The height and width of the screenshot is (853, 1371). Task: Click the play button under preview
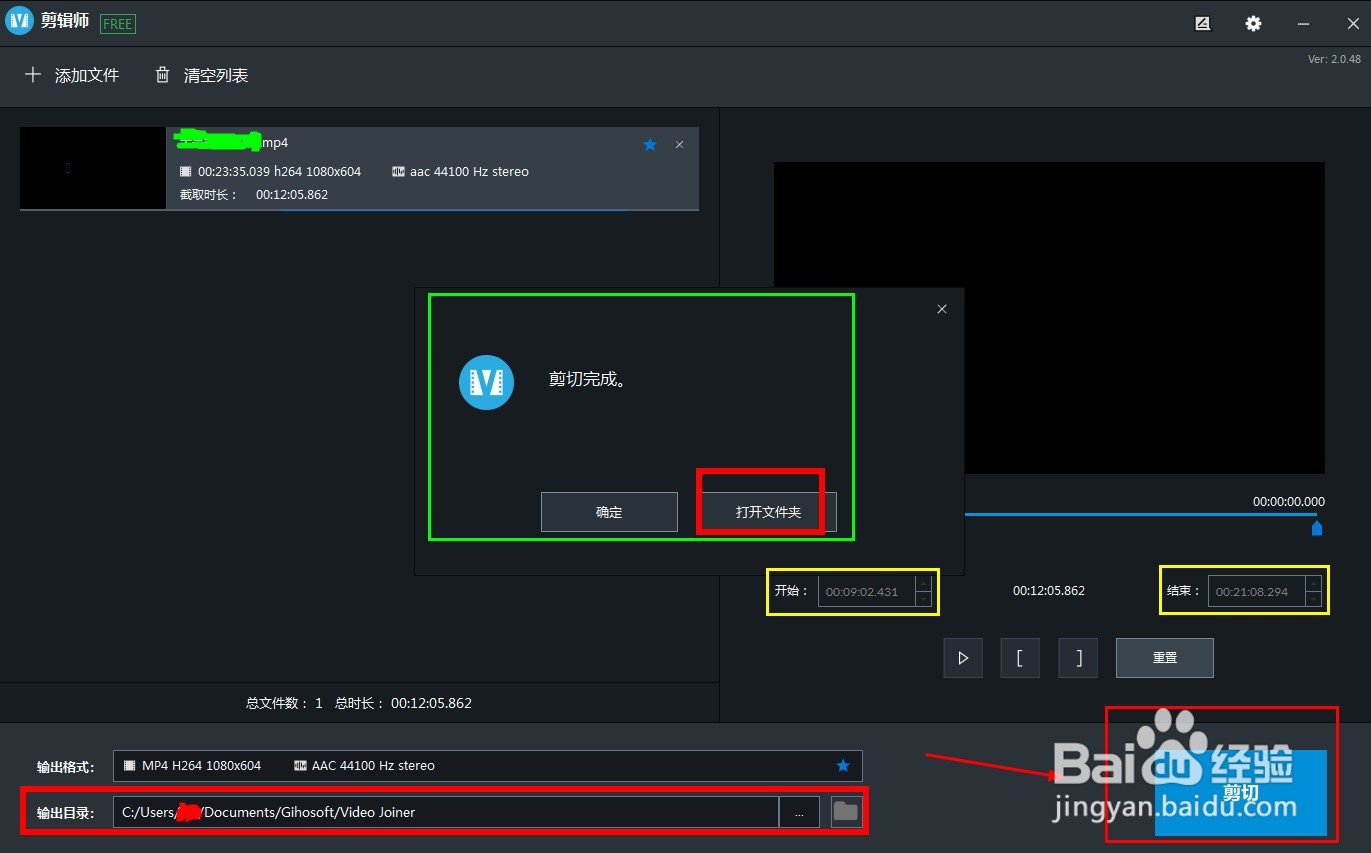tap(963, 658)
